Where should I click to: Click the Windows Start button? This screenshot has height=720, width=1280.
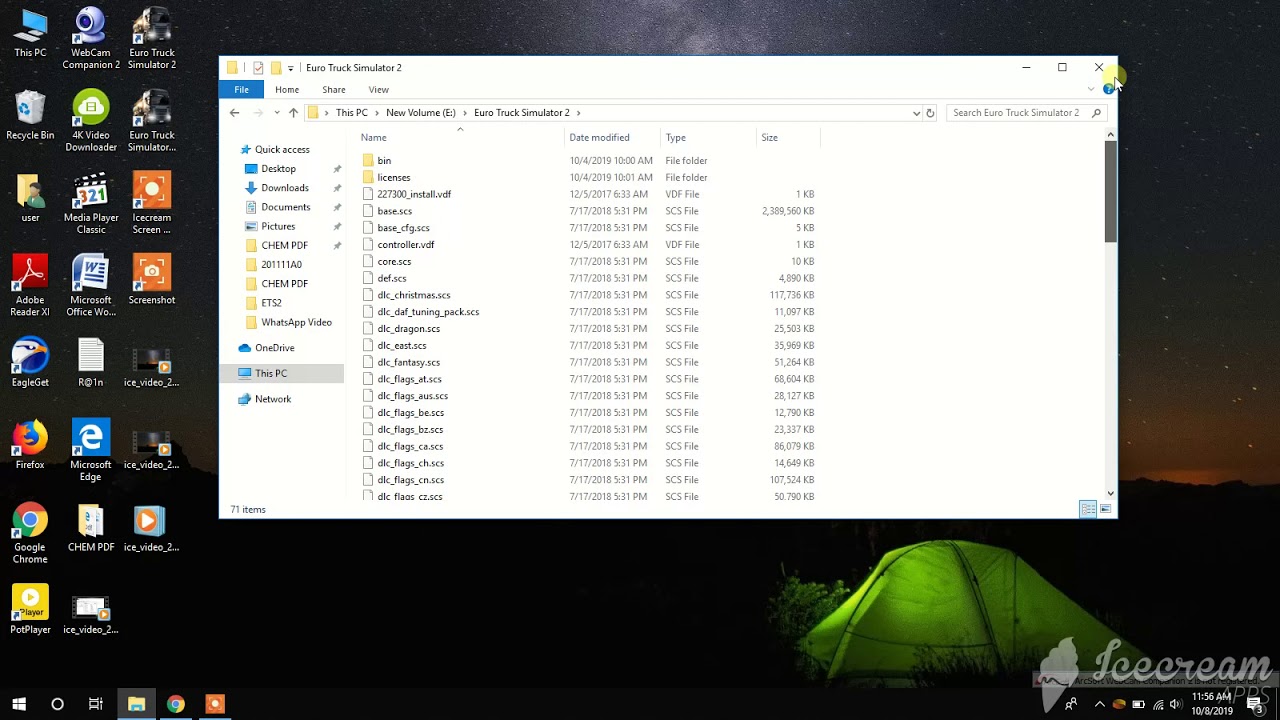pos(18,704)
